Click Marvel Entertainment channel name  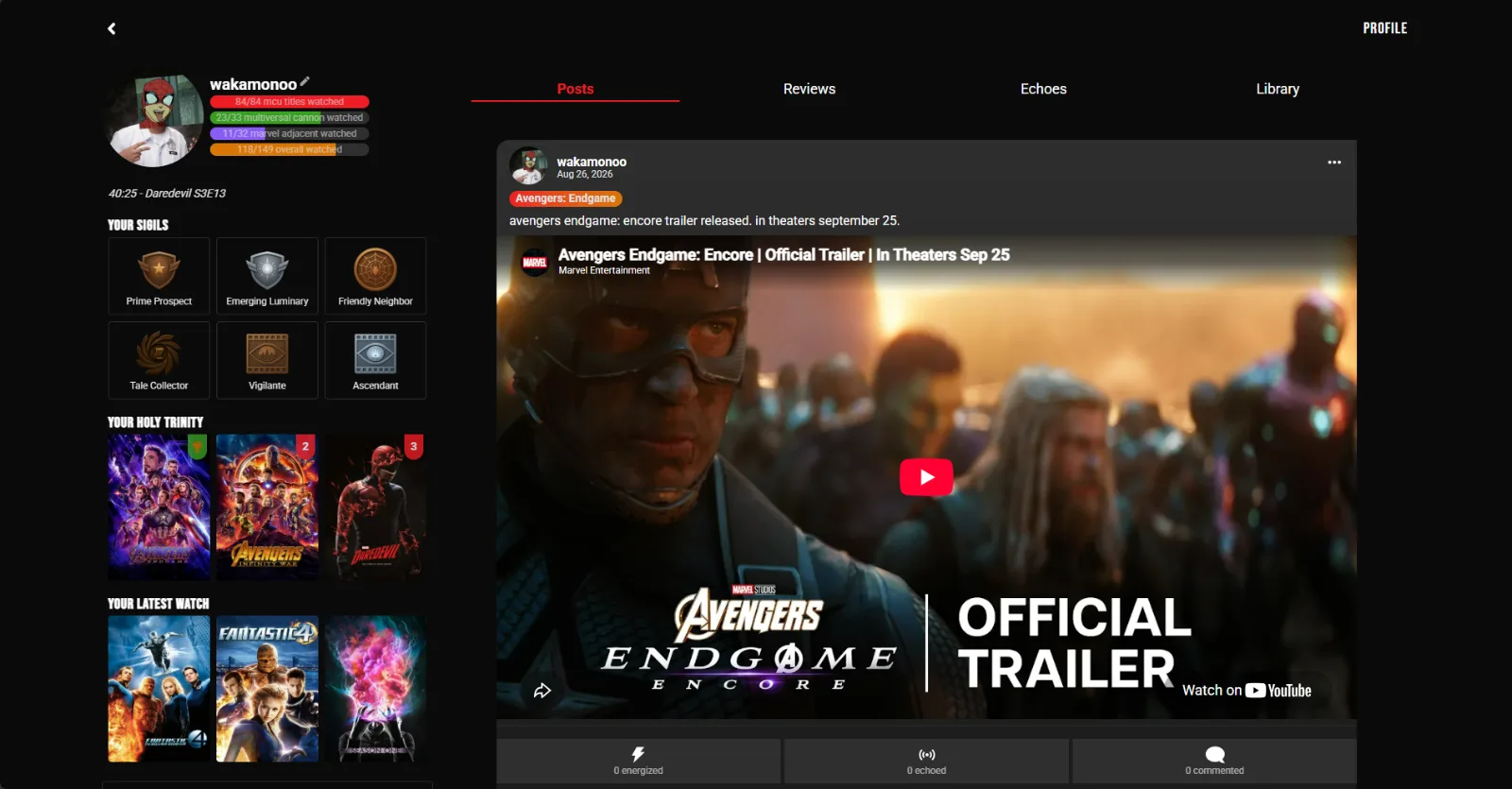(x=604, y=270)
